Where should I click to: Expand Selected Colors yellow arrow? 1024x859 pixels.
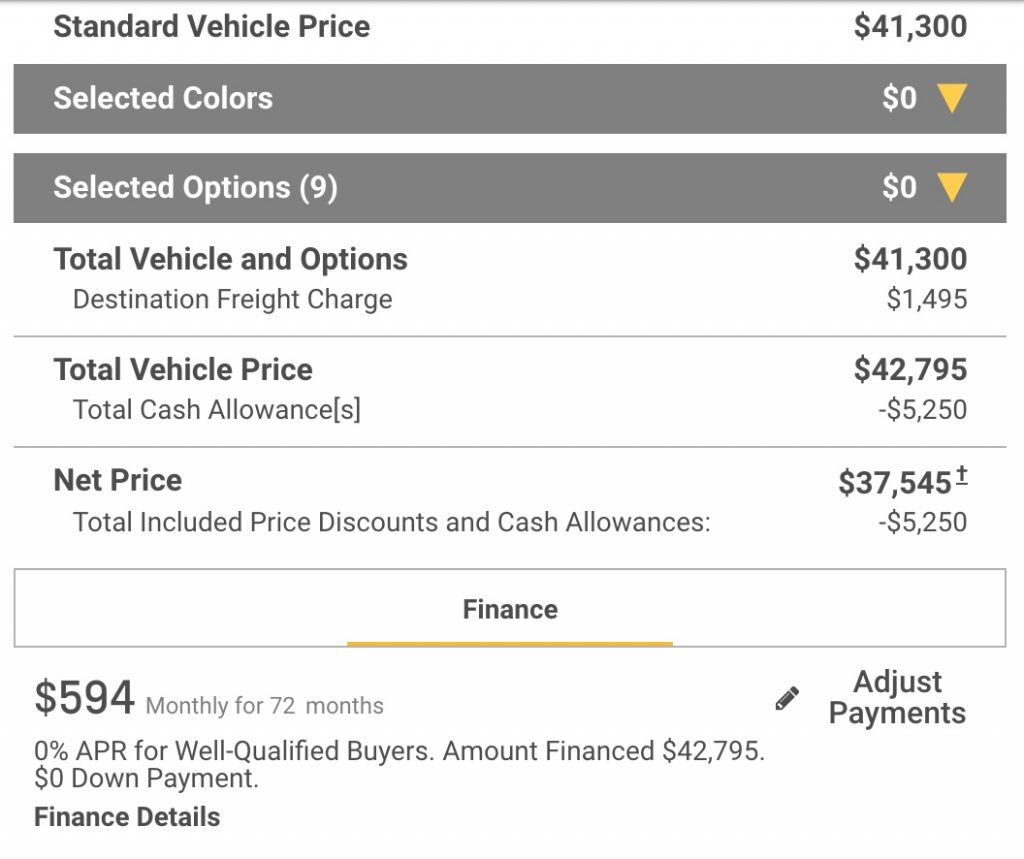pos(952,99)
